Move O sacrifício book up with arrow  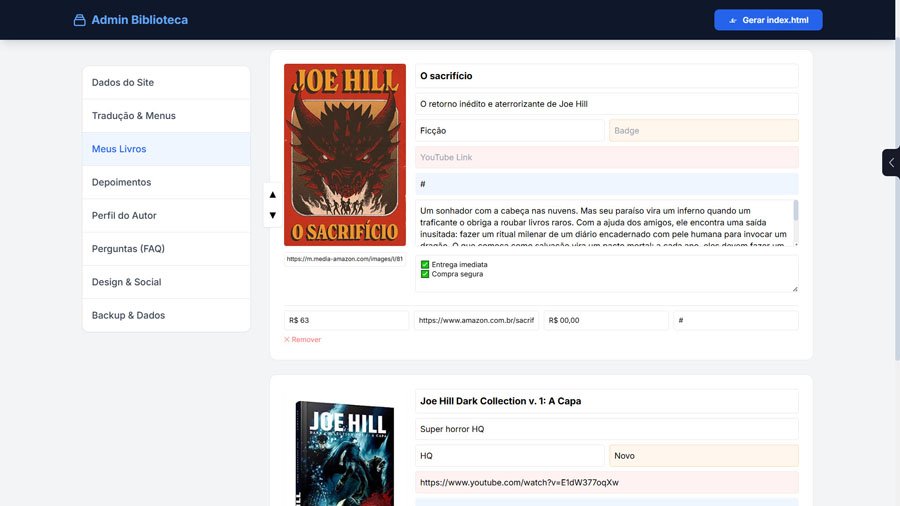coord(273,194)
